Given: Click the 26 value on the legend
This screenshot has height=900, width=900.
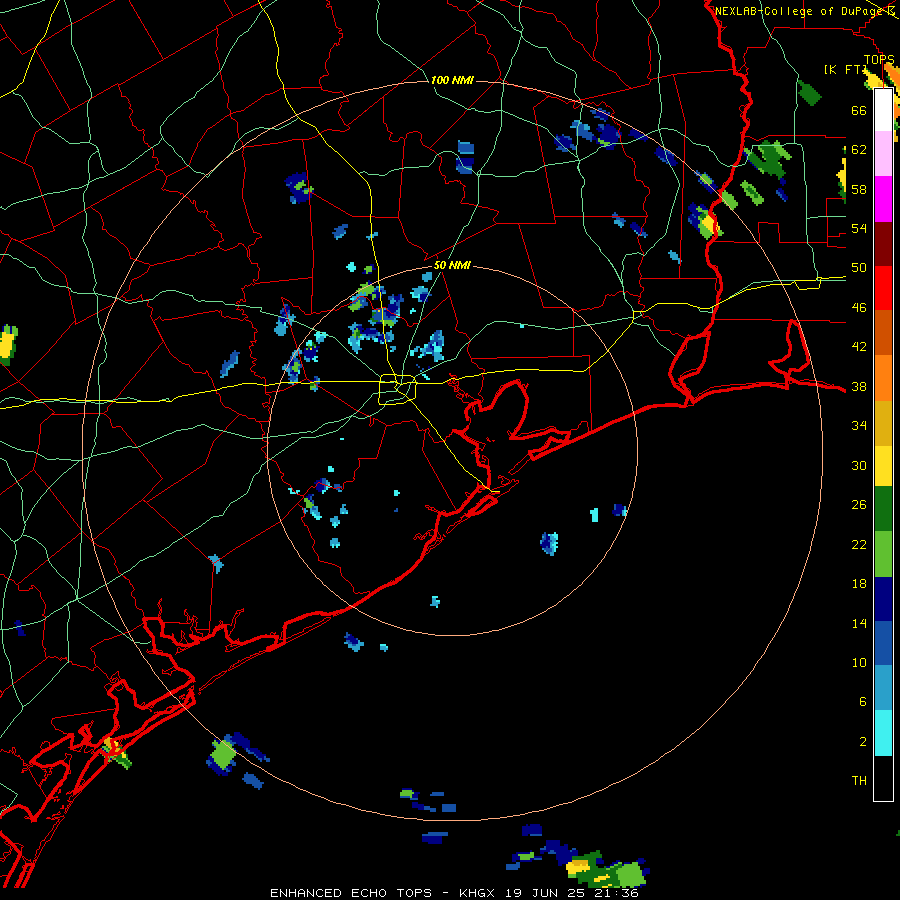Looking at the screenshot, I should [859, 505].
